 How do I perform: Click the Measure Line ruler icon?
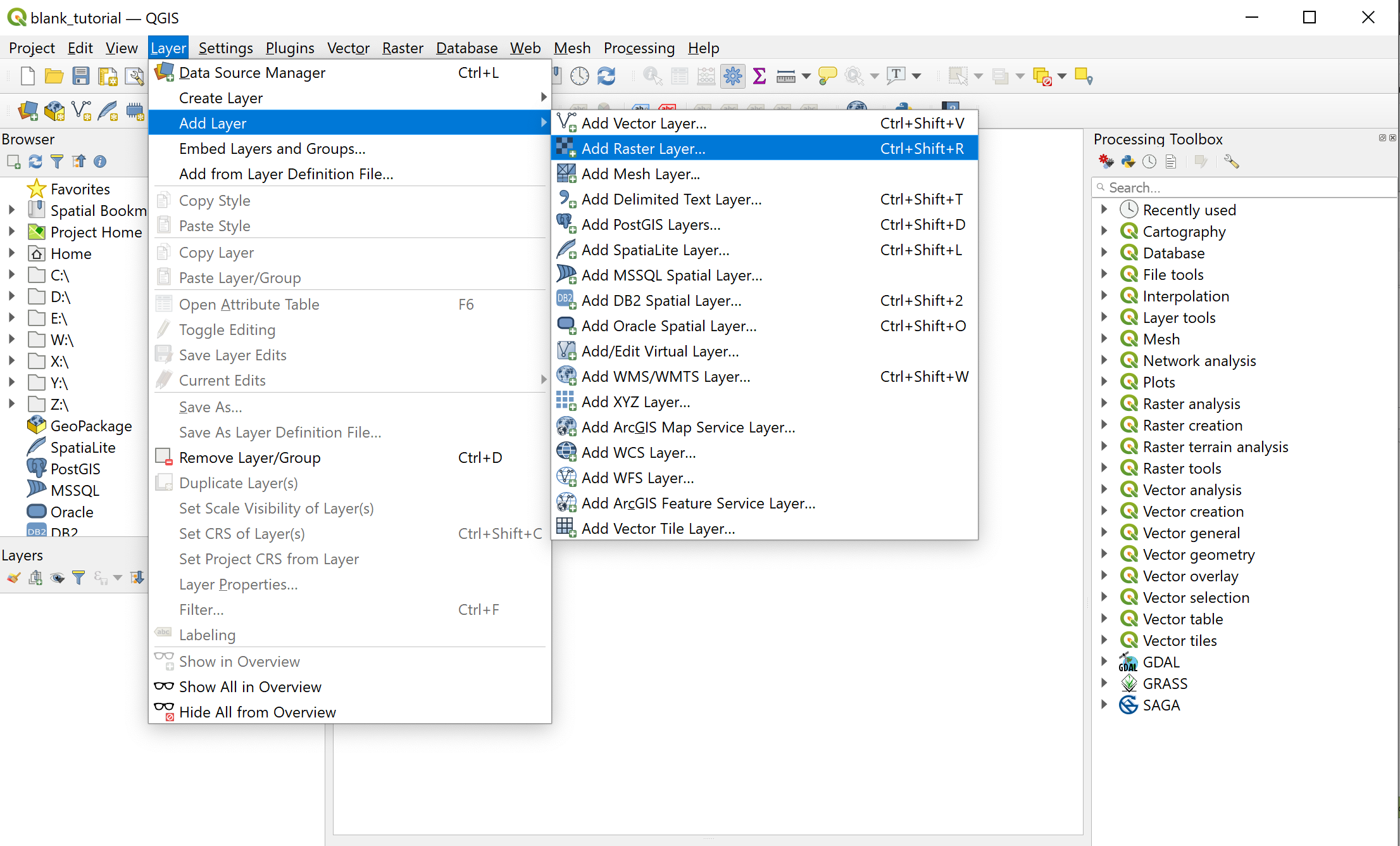(x=785, y=77)
